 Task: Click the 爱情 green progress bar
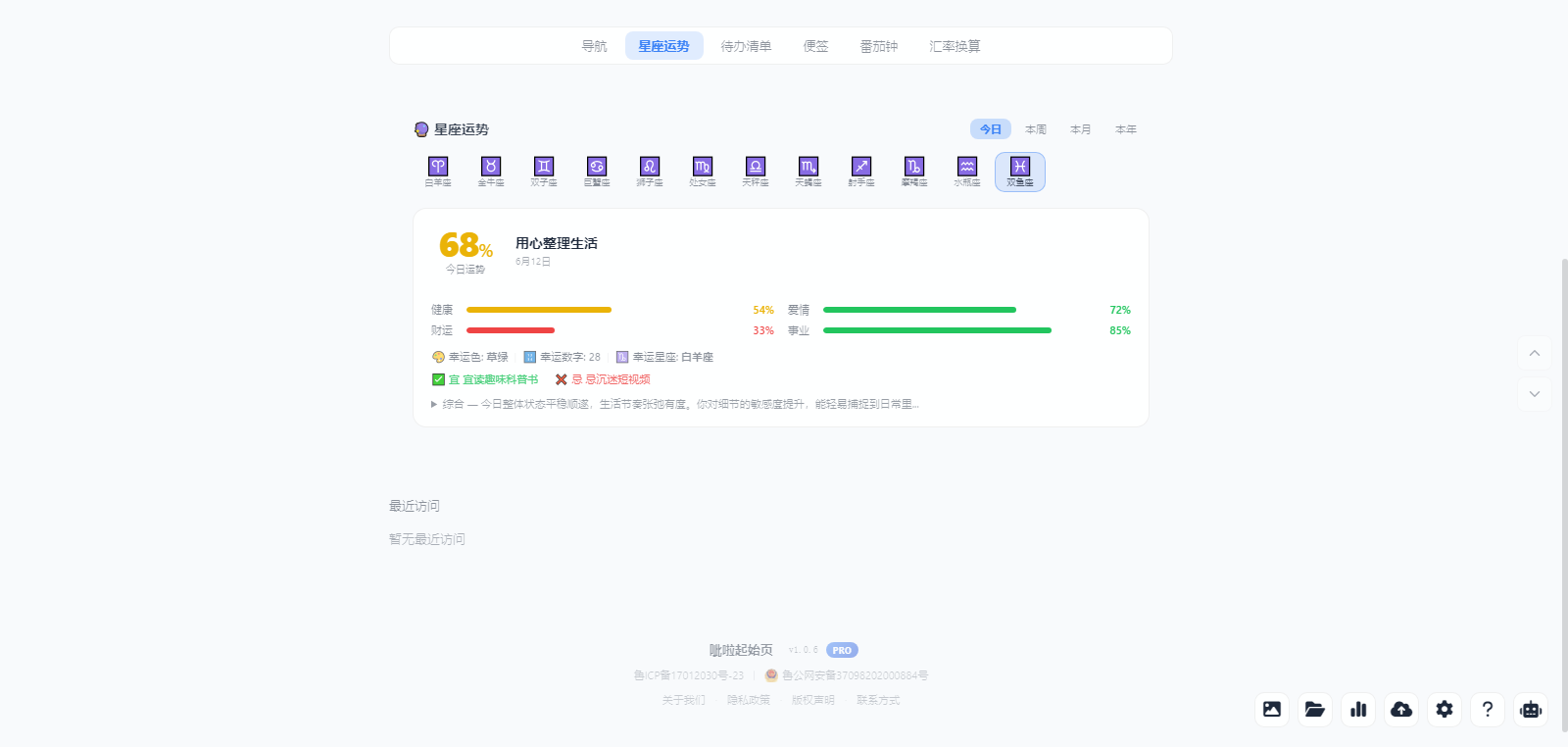(919, 310)
